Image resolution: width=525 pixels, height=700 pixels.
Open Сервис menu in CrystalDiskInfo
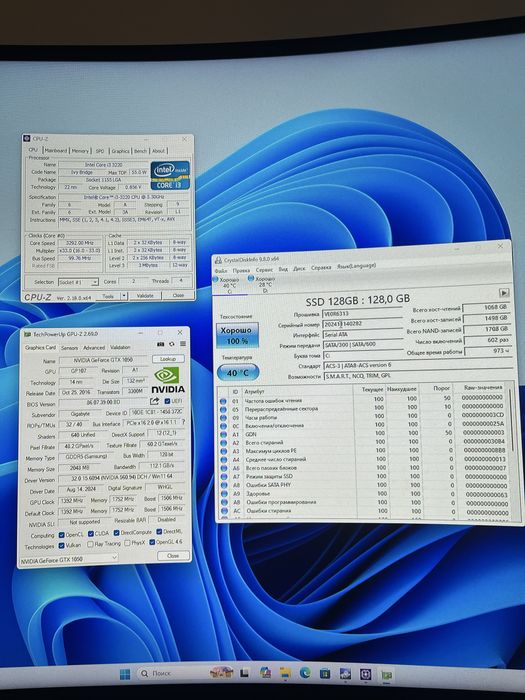(x=264, y=270)
